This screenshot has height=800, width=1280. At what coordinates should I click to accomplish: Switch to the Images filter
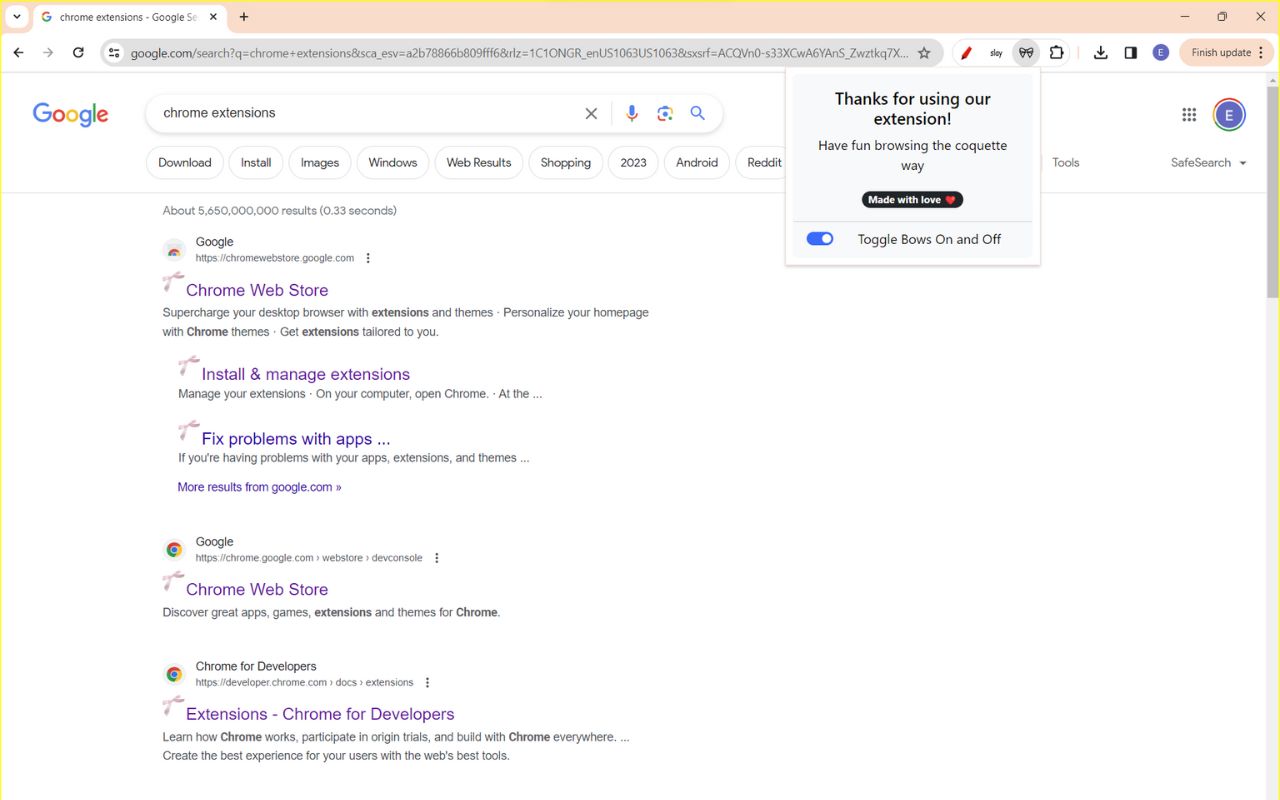click(x=320, y=163)
